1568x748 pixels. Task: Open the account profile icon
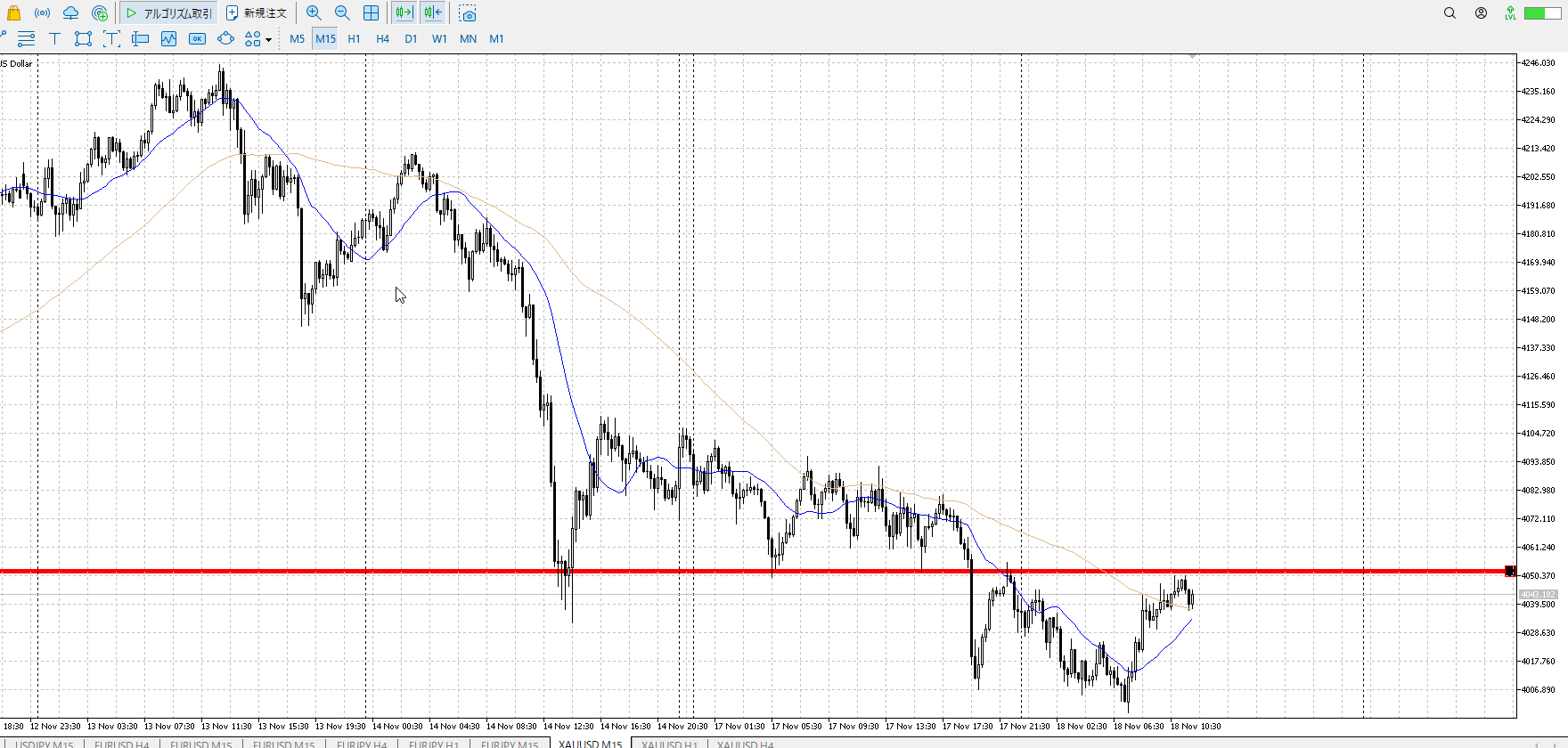[x=1481, y=13]
